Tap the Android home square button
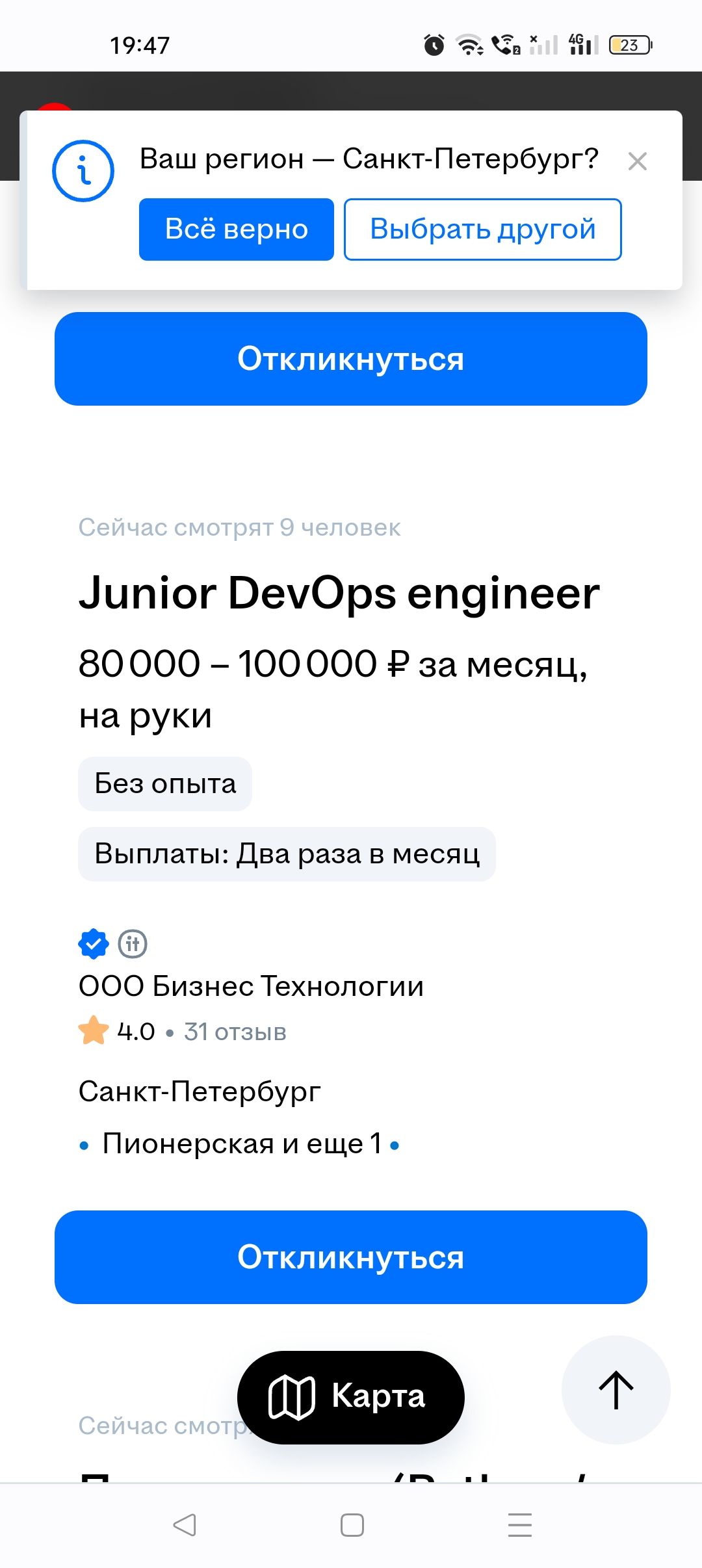The image size is (702, 1568). tap(352, 1525)
